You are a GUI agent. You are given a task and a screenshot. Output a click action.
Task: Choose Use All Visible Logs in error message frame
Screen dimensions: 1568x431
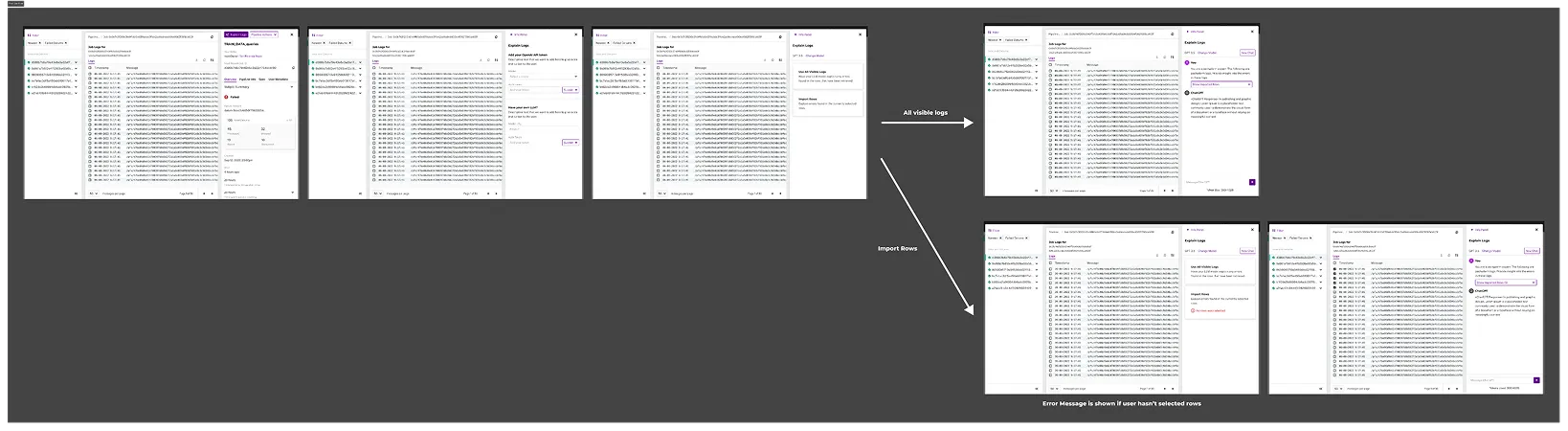click(x=1221, y=271)
